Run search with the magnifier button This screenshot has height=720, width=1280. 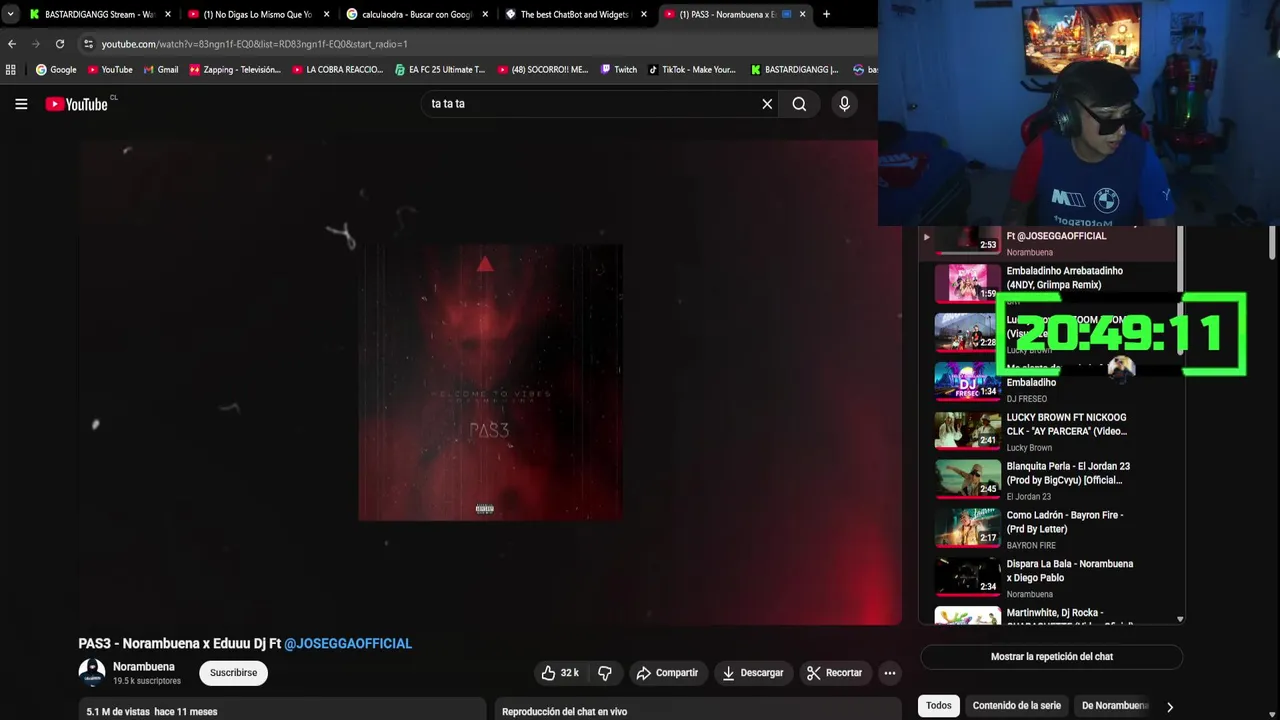click(799, 104)
